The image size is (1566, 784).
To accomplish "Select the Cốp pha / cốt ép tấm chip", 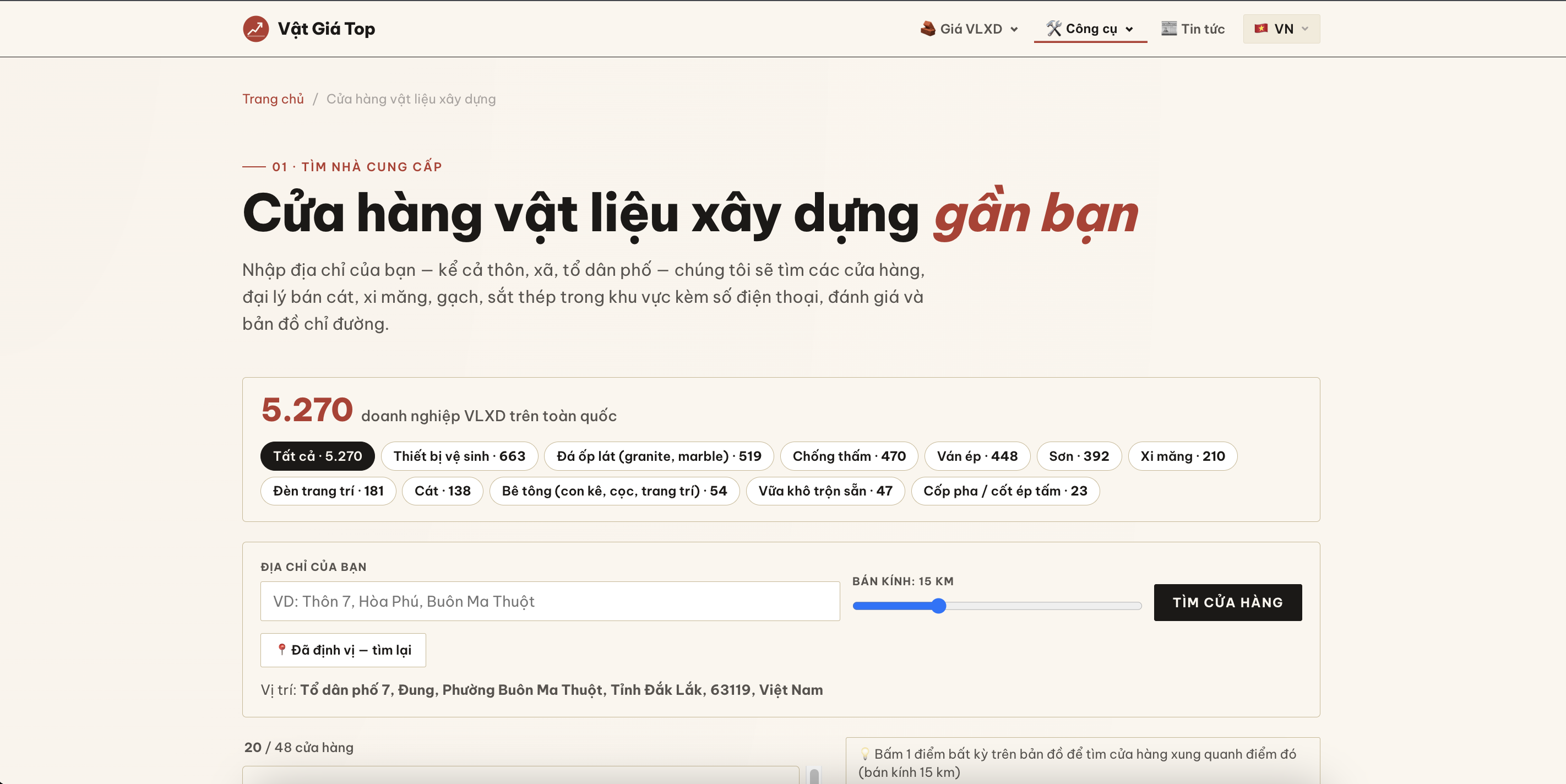I will tap(1005, 491).
